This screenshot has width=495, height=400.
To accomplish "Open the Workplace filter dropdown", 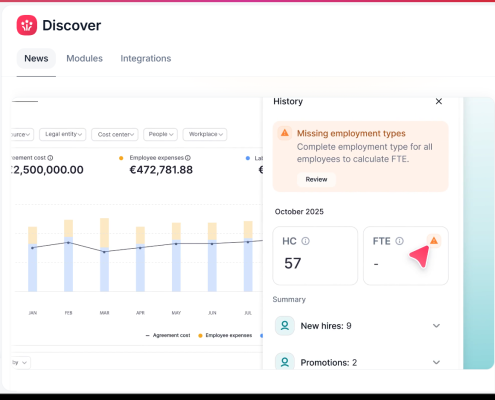I will [x=205, y=134].
